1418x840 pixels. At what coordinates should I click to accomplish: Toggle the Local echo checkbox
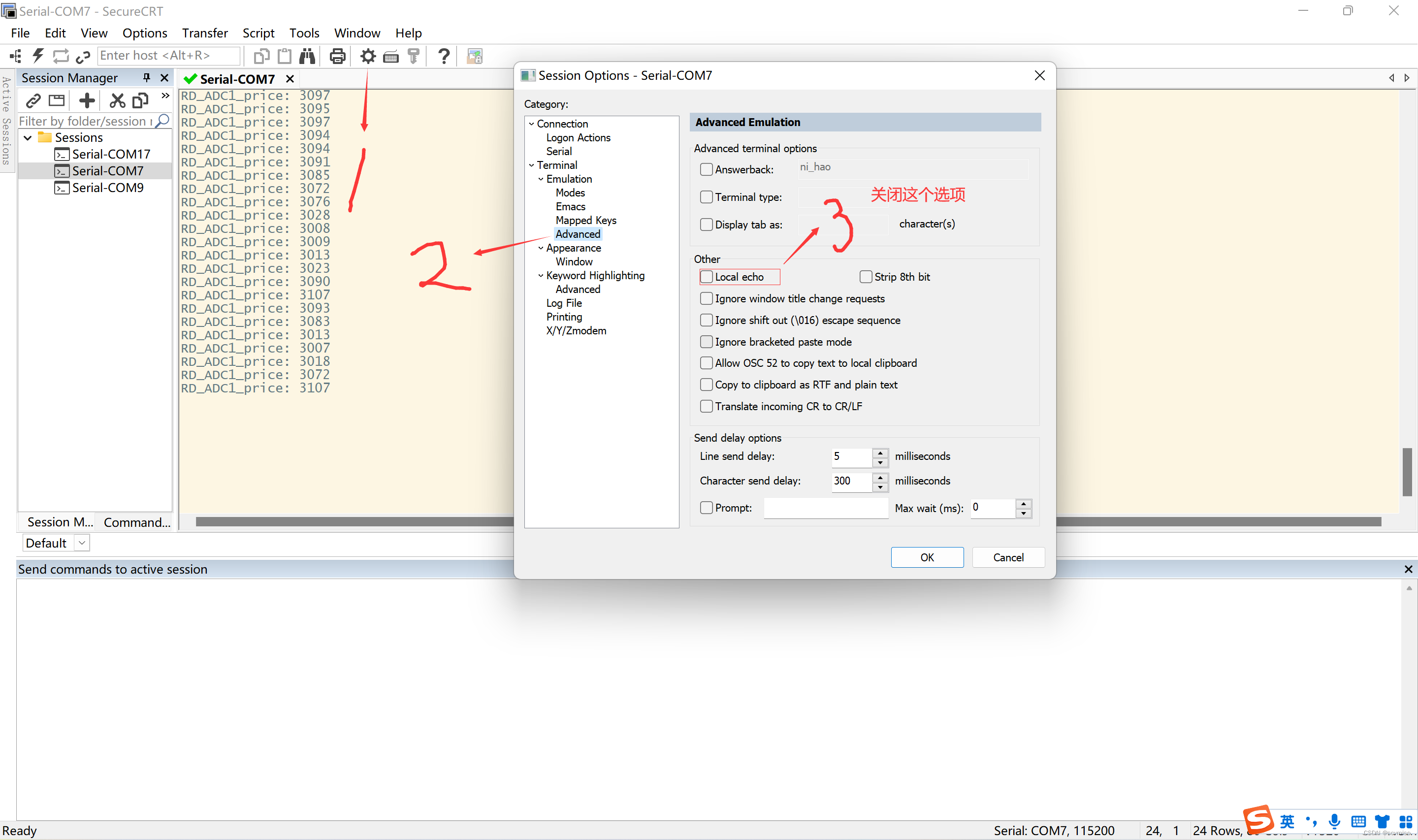coord(706,277)
